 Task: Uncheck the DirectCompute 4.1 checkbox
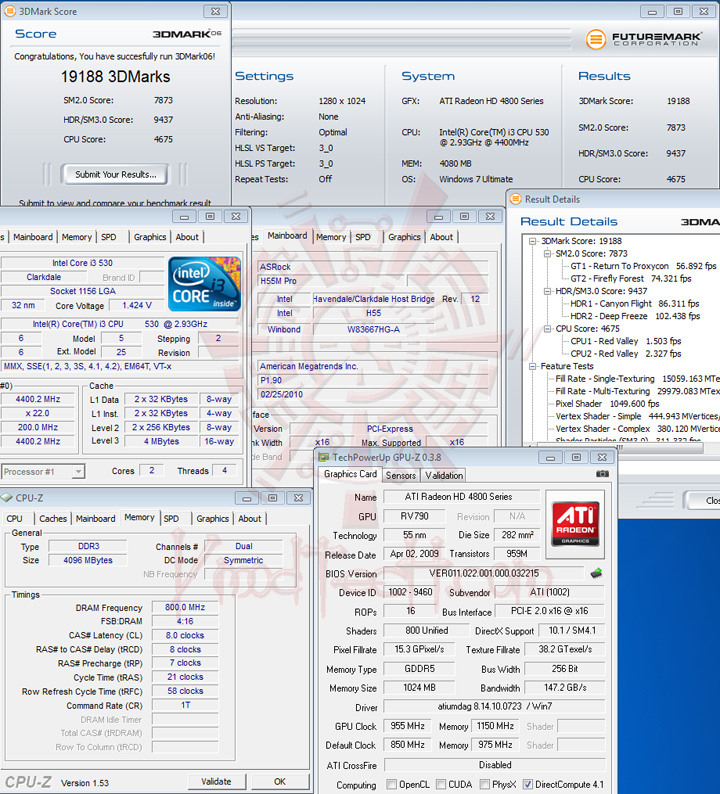[x=528, y=784]
